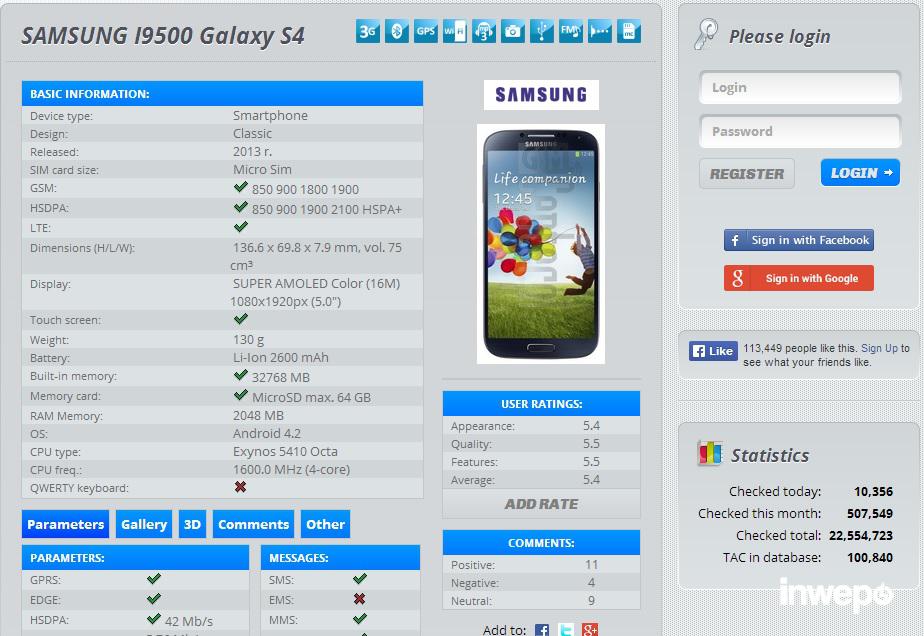The width and height of the screenshot is (924, 636).
Task: Focus the Password input field
Action: (x=800, y=131)
